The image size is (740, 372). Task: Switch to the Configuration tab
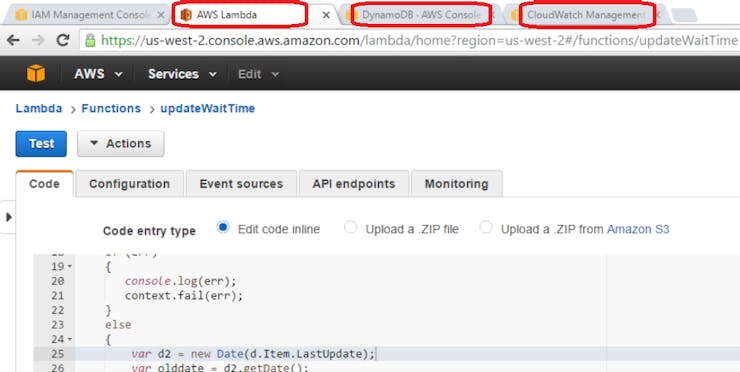pos(129,184)
